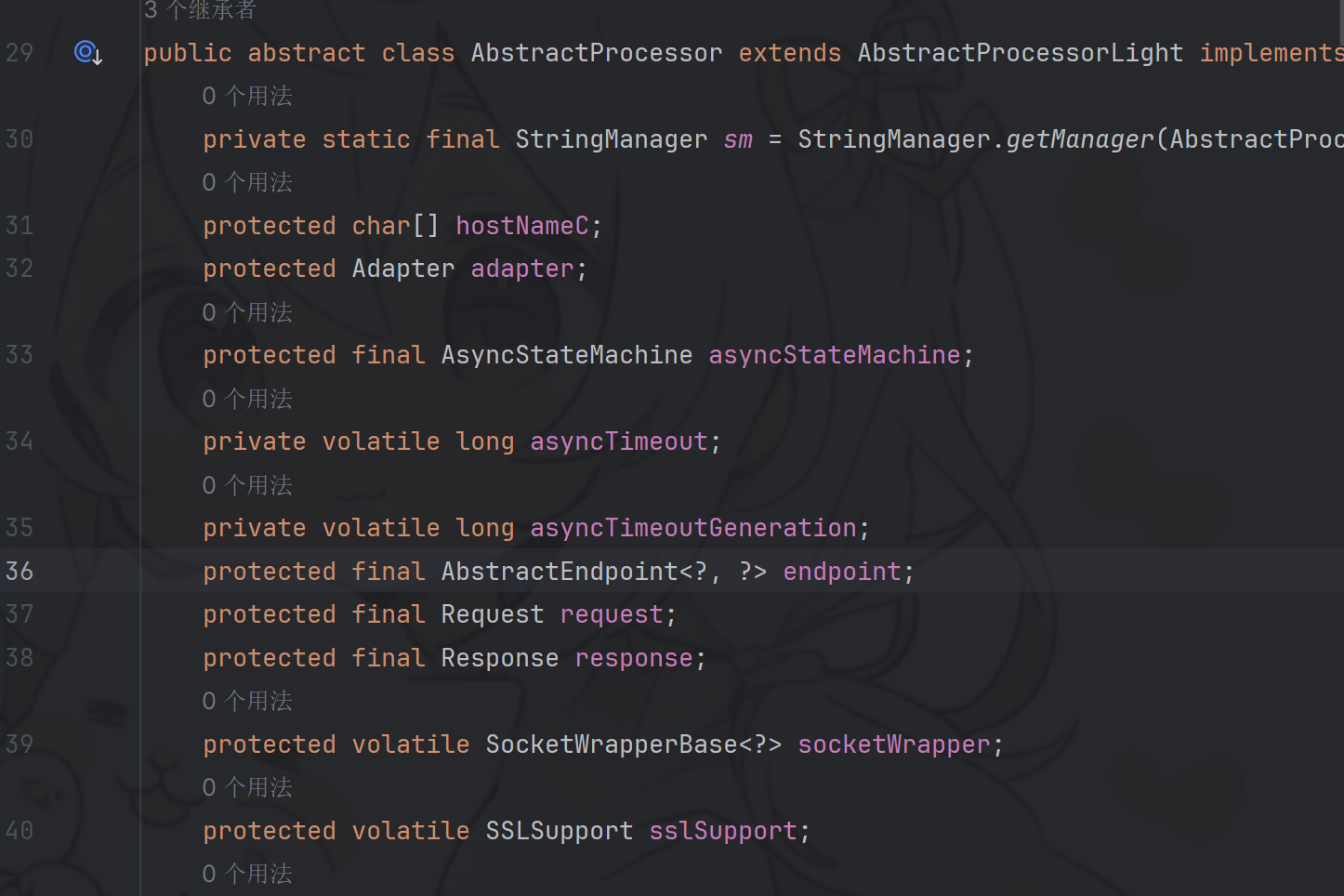Open usages hint above asyncStateMachine field
The image size is (1344, 896).
247,312
